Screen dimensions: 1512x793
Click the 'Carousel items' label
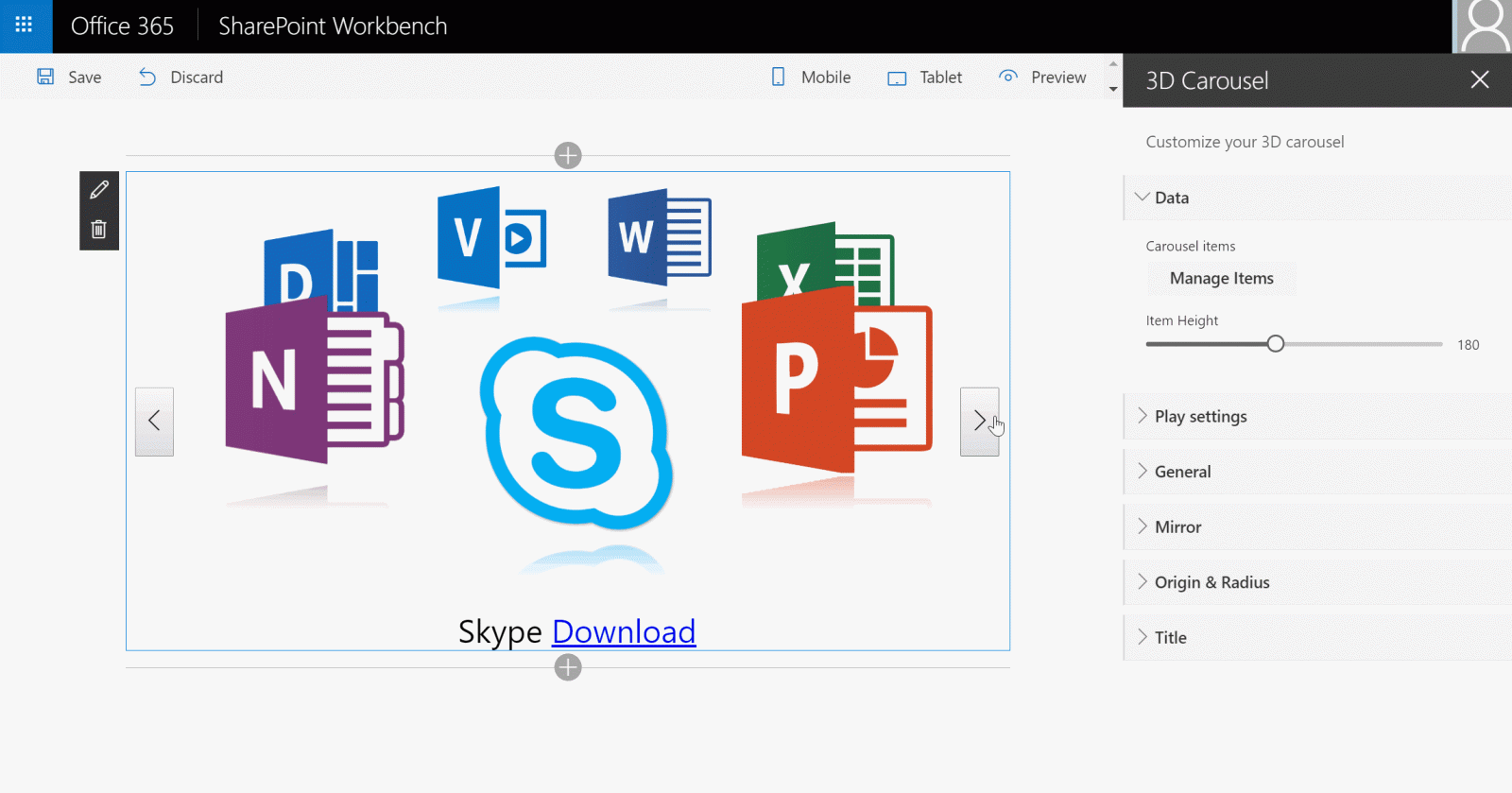tap(1191, 246)
